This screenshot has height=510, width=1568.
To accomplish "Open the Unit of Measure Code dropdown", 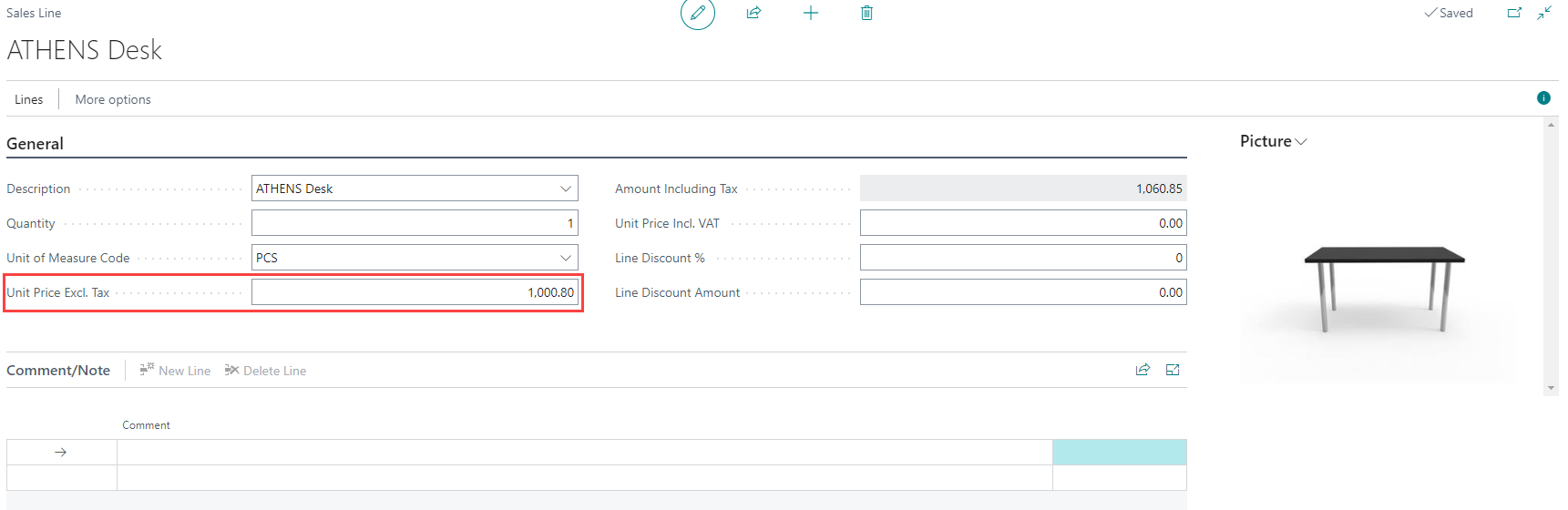I will [566, 258].
